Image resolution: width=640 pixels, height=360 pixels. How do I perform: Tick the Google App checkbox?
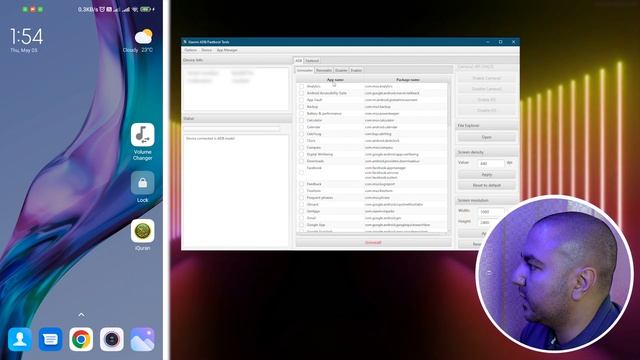tap(301, 225)
